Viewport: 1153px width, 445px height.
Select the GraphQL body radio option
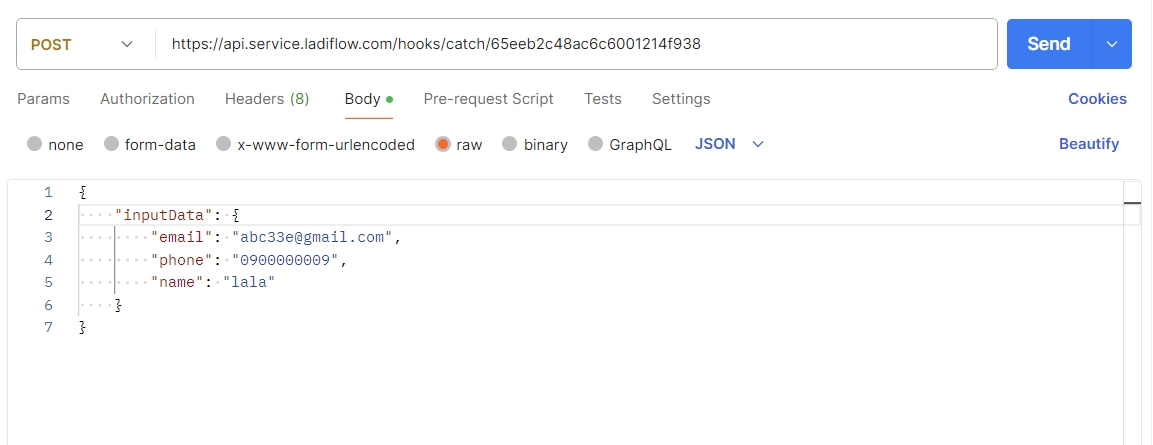[x=596, y=144]
